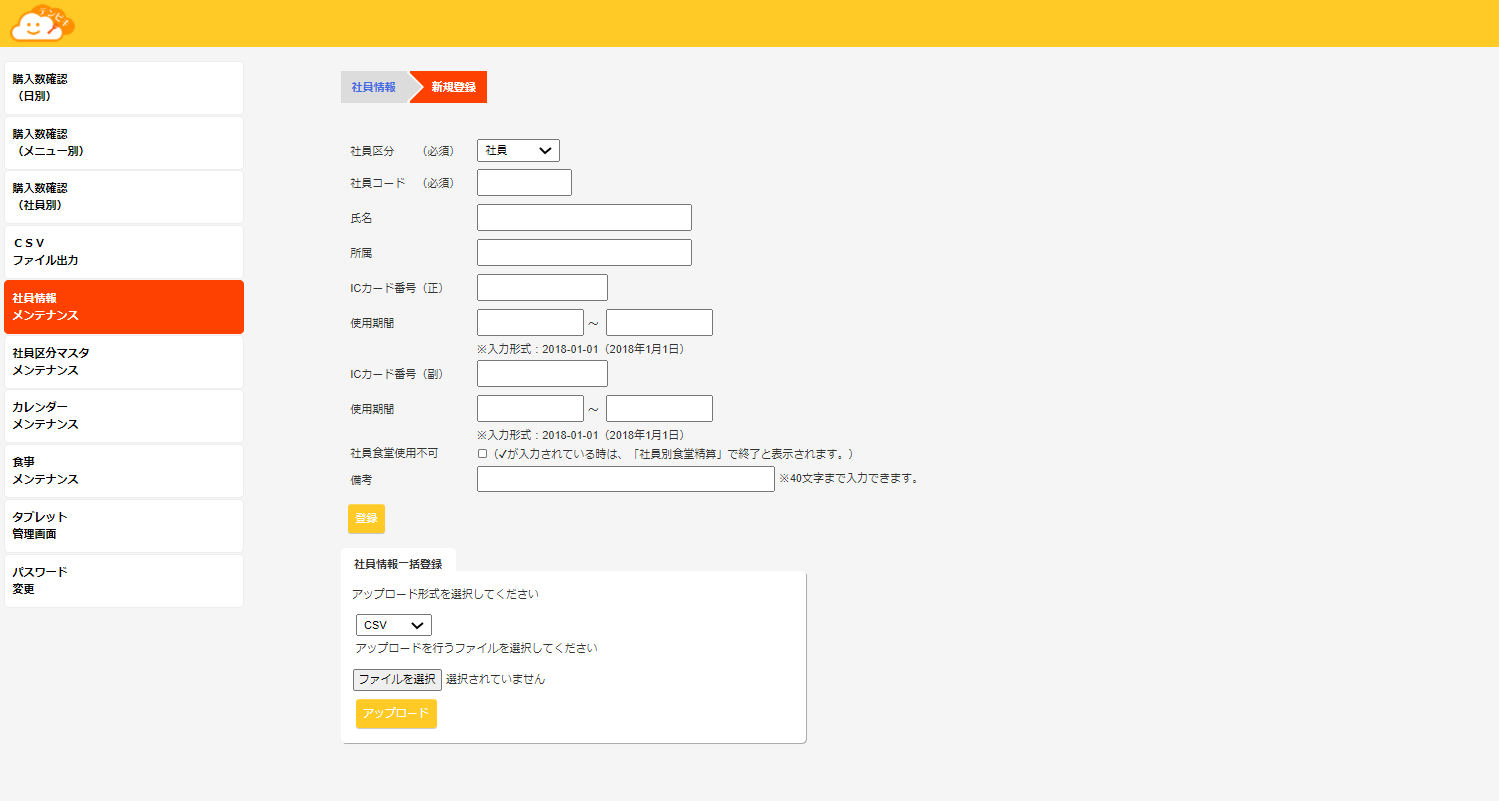Expand the CSV upload format dropdown
This screenshot has width=1499, height=801.
pyautogui.click(x=393, y=625)
